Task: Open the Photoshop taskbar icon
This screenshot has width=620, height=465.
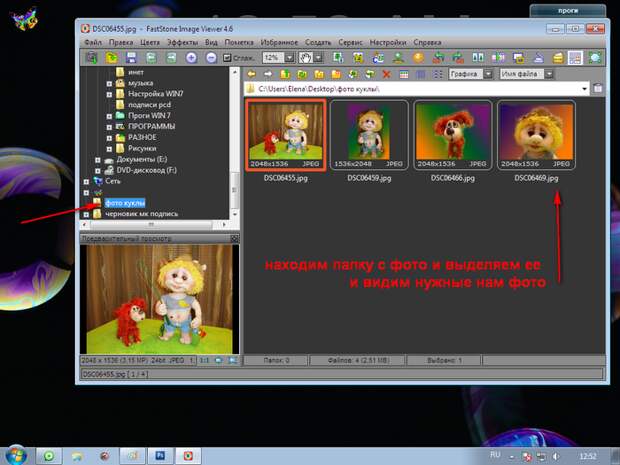Action: pyautogui.click(x=161, y=456)
